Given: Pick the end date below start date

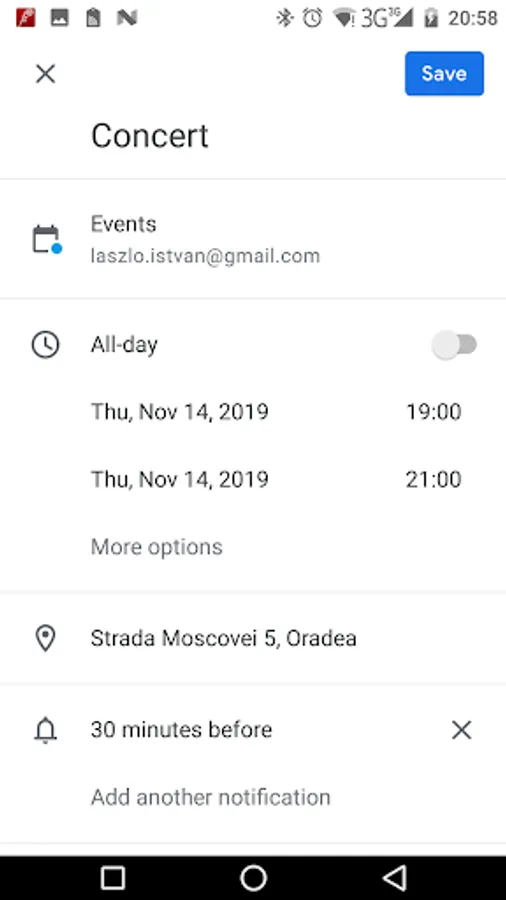Looking at the screenshot, I should [x=180, y=479].
